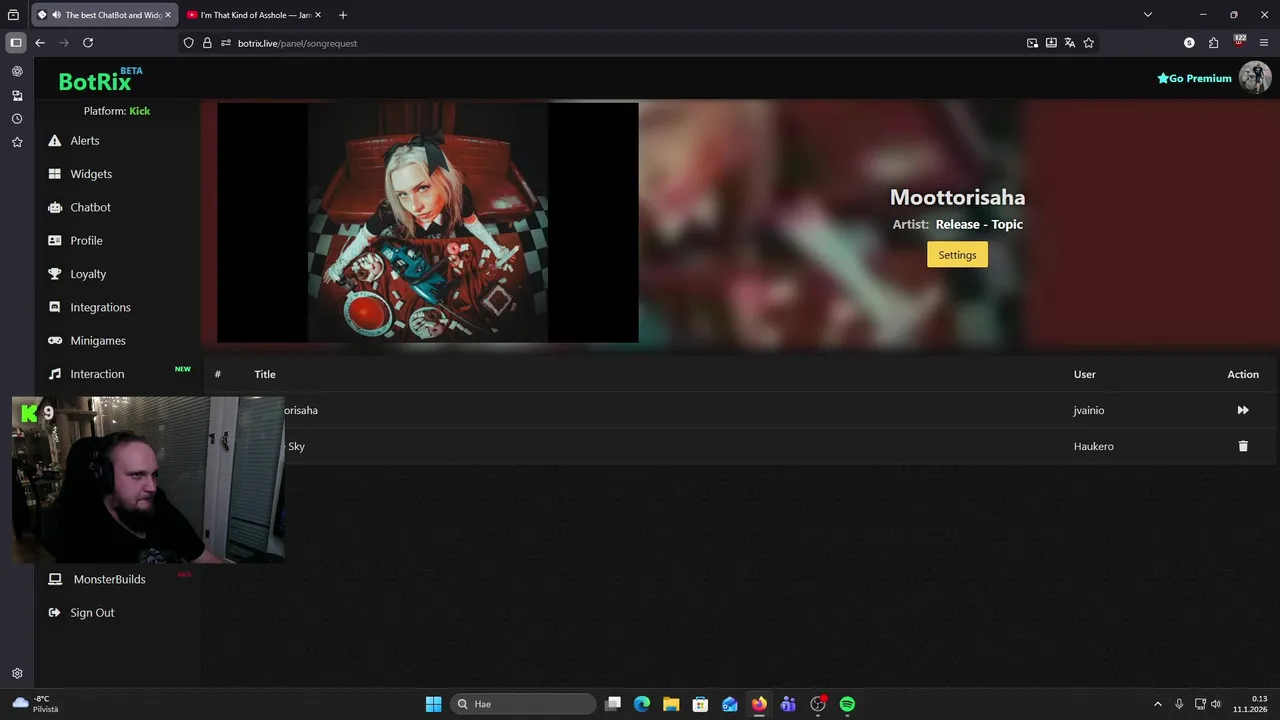This screenshot has height=720, width=1280.
Task: Open the list all tabs dropdown
Action: 1148,15
